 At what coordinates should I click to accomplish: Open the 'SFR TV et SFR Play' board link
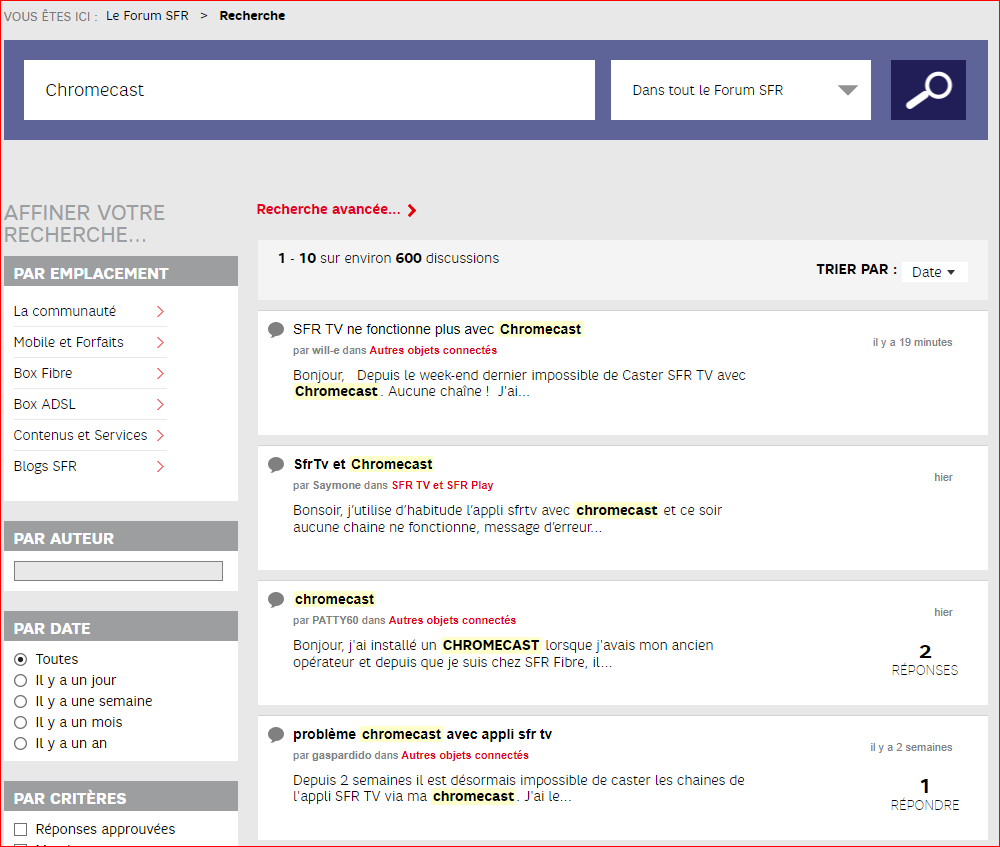point(442,486)
